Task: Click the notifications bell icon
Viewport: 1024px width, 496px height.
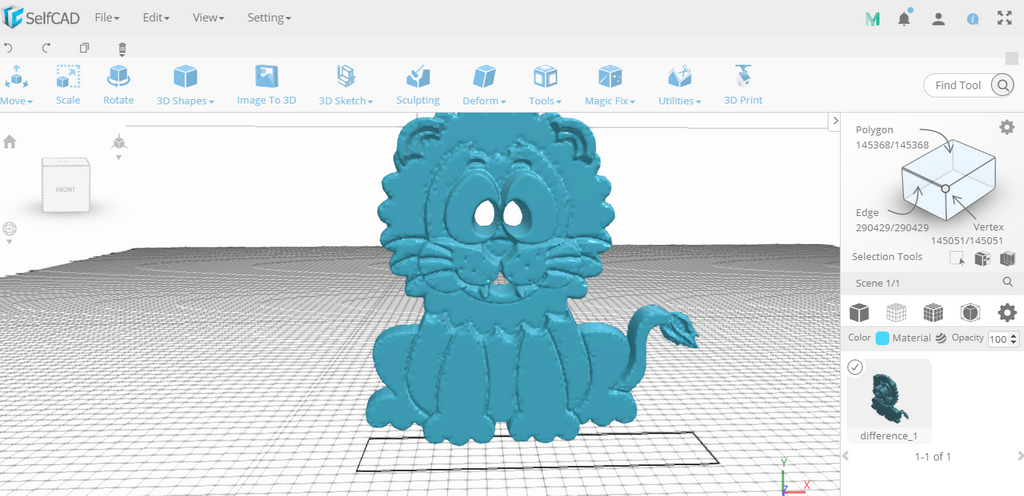Action: tap(904, 18)
